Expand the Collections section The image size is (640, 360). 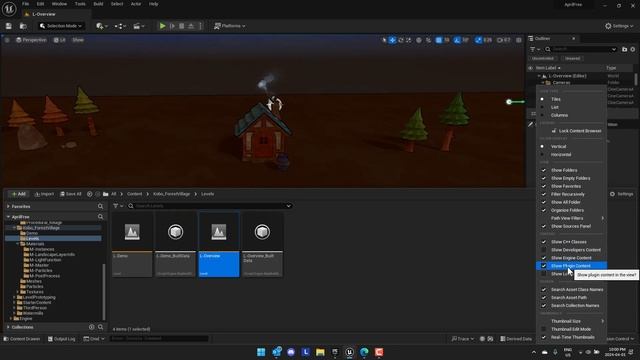[x=8, y=327]
